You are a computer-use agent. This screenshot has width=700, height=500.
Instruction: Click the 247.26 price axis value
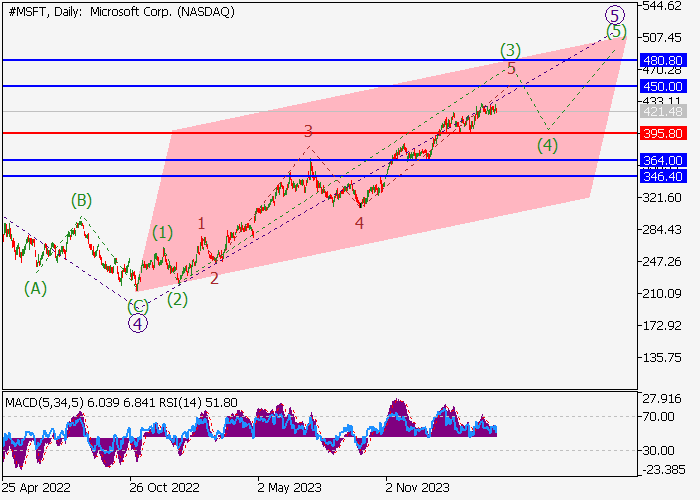[662, 262]
